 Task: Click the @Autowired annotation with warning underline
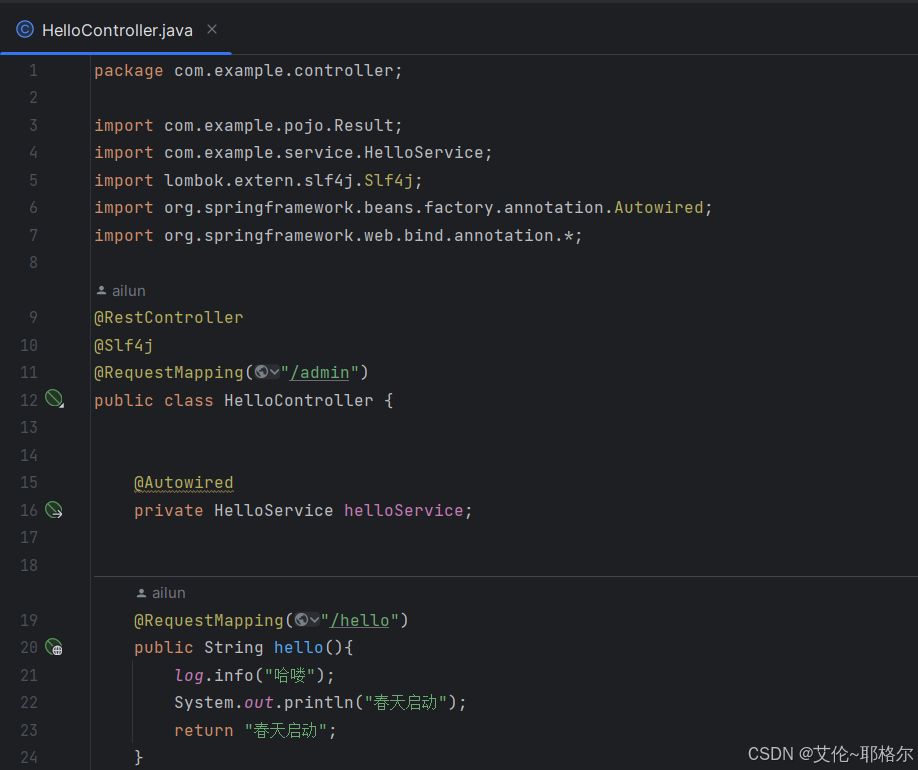tap(184, 482)
